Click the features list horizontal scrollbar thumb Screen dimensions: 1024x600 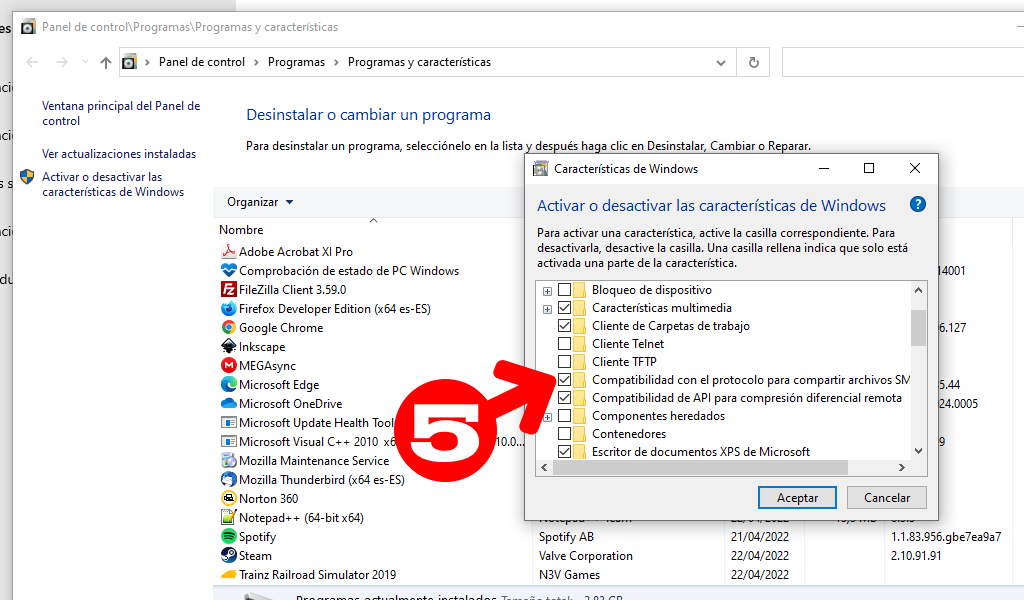pyautogui.click(x=701, y=467)
